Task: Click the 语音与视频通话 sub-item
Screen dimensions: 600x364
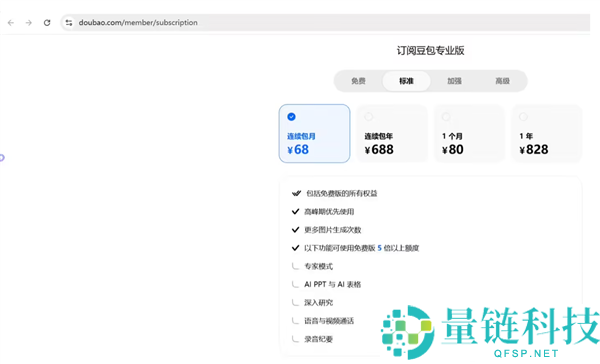Action: click(329, 321)
